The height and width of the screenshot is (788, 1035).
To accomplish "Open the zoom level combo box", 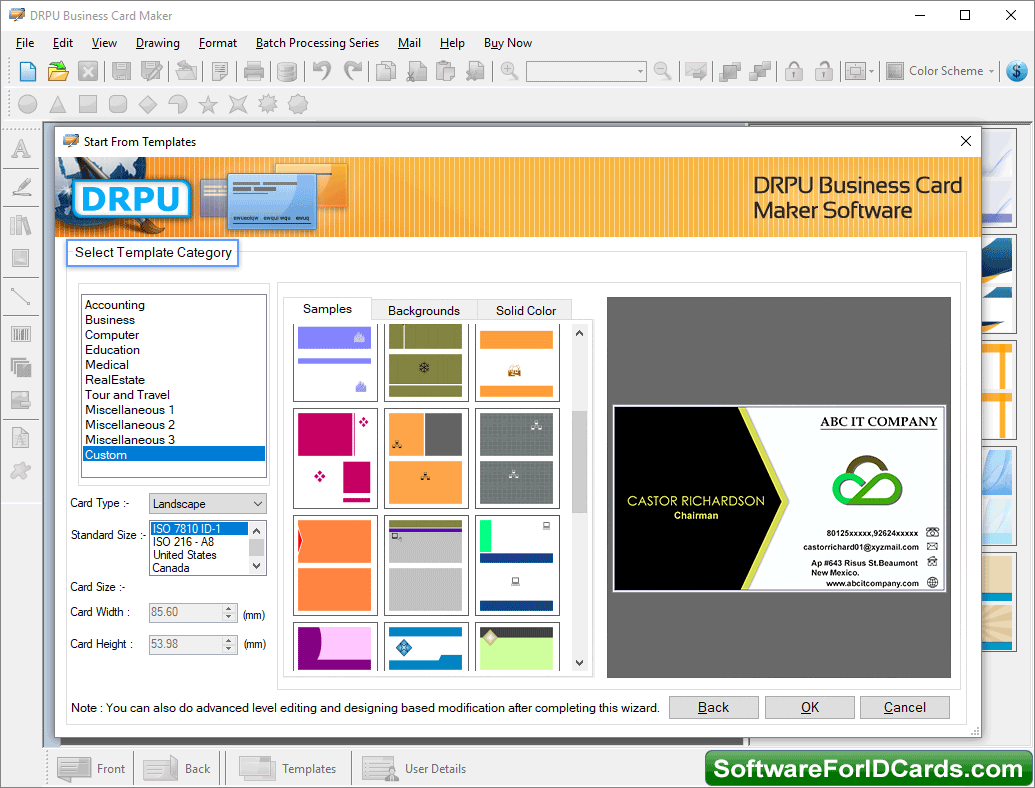I will click(x=585, y=71).
